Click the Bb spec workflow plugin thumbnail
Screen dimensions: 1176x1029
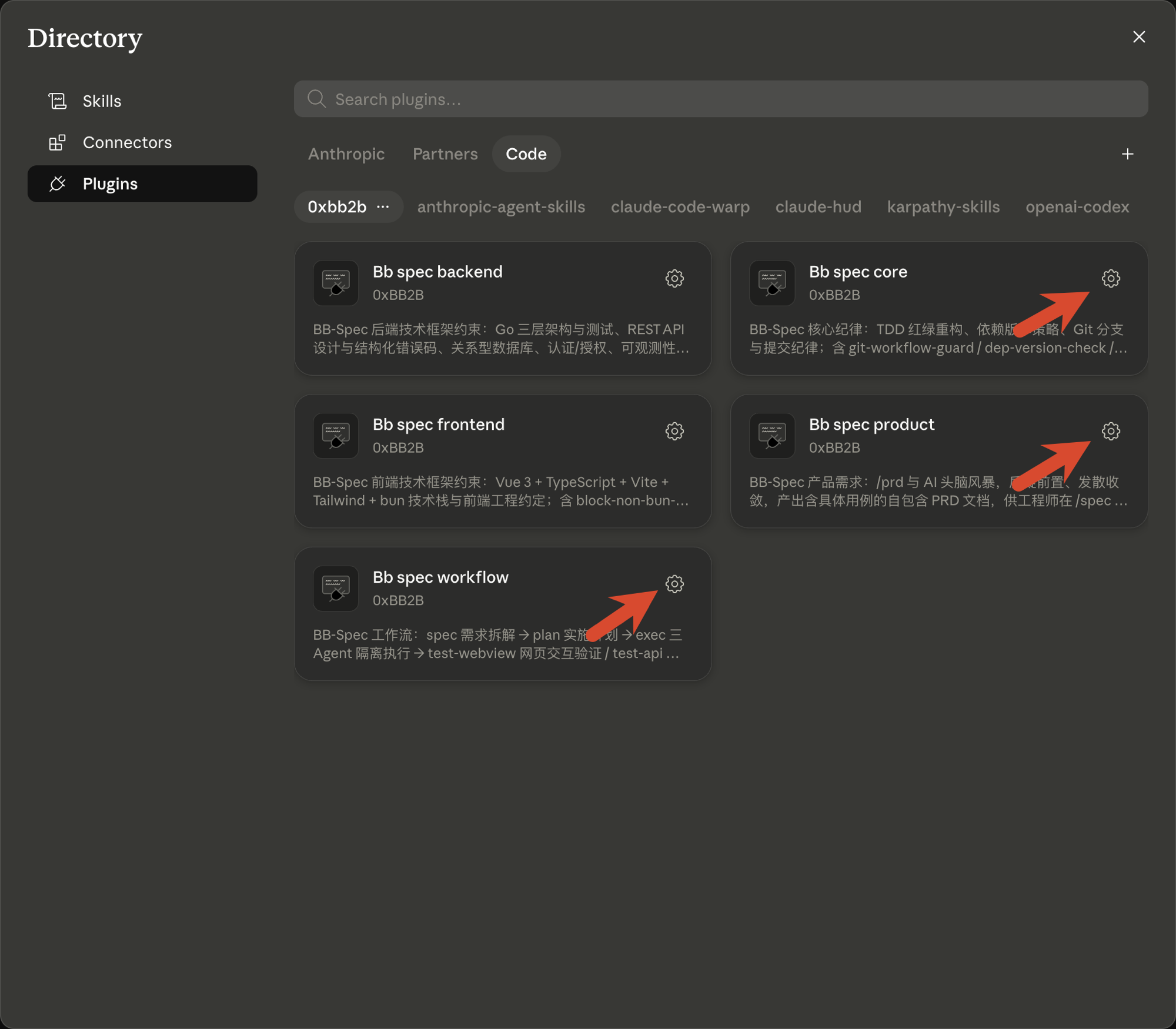[336, 589]
